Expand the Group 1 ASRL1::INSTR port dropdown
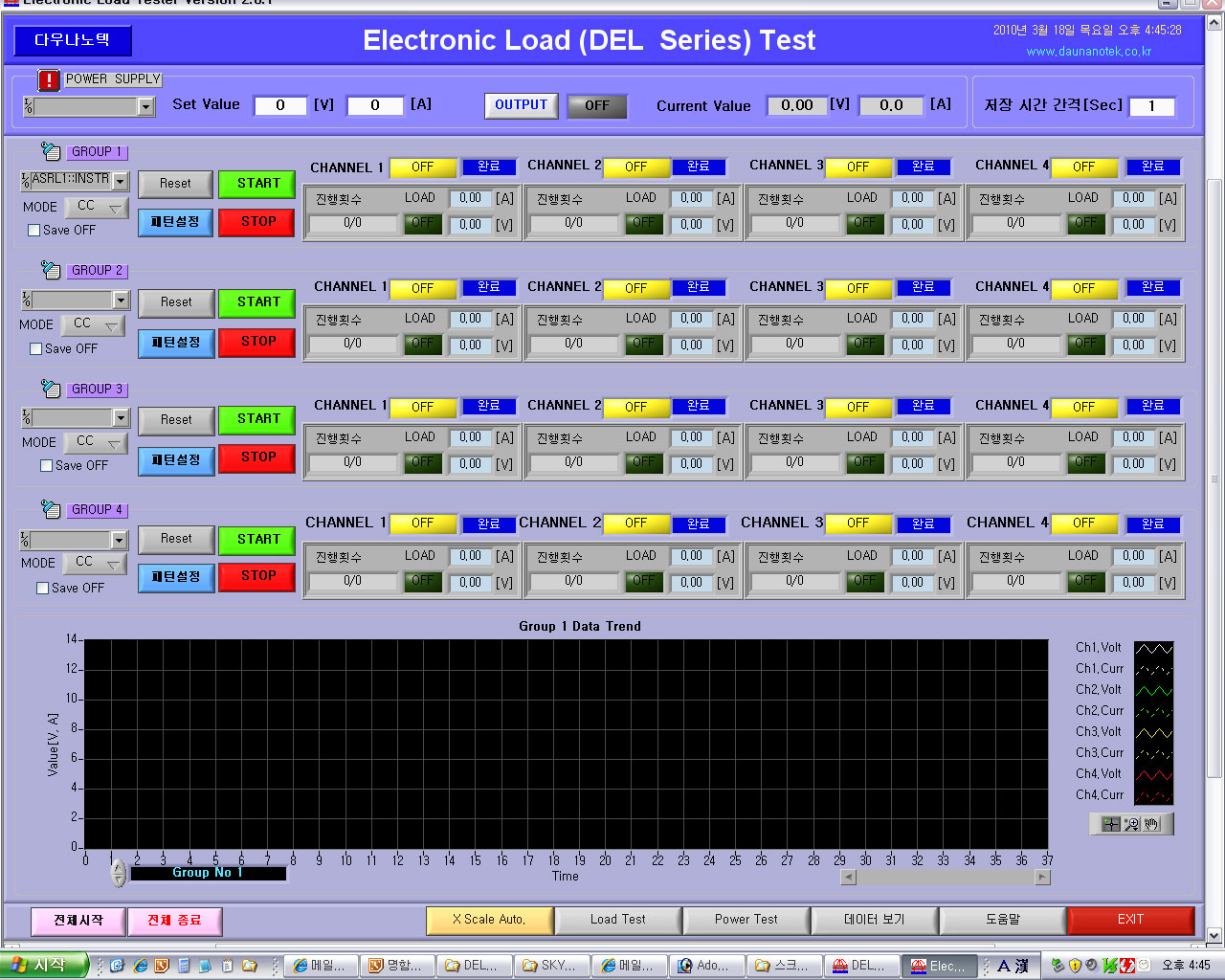The width and height of the screenshot is (1225, 980). (121, 181)
